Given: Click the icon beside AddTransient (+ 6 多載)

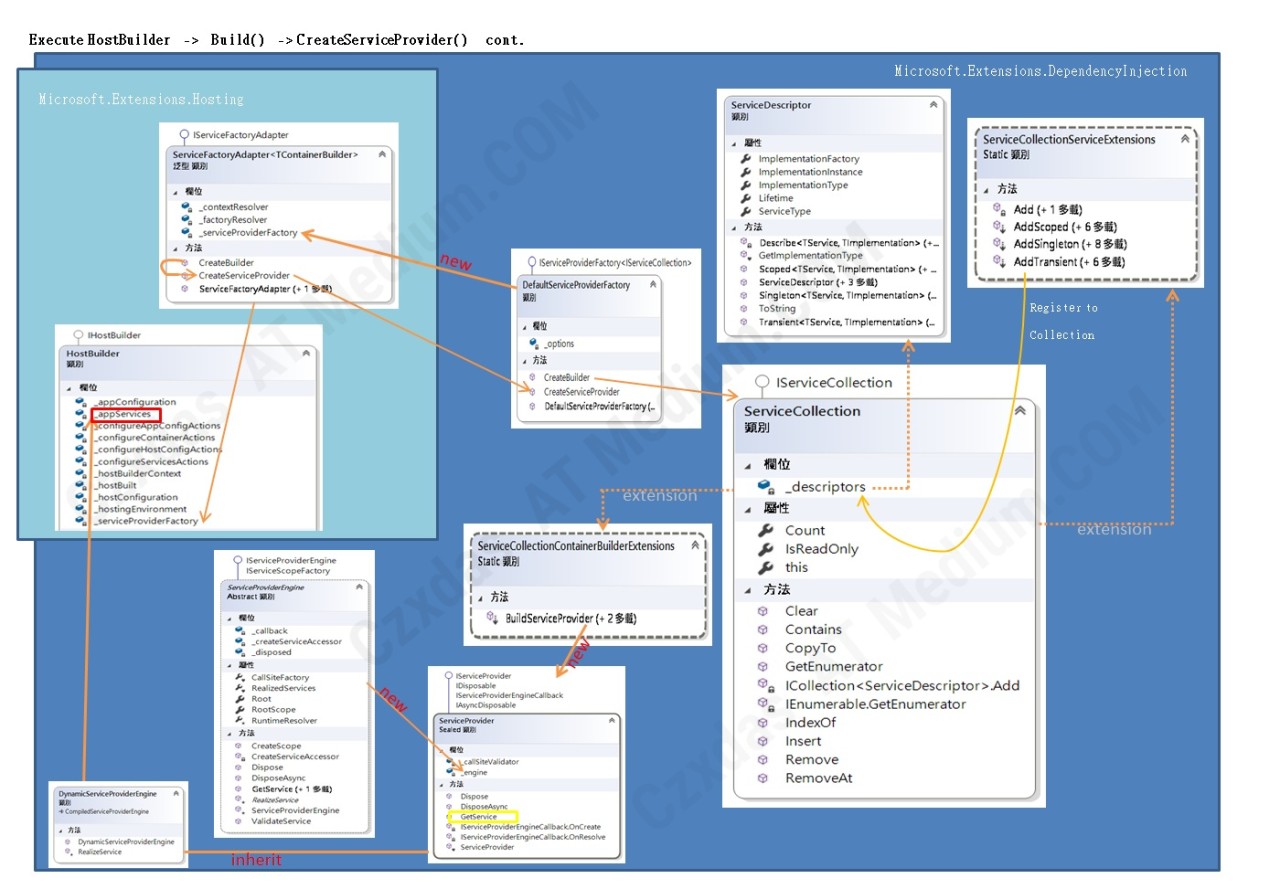Looking at the screenshot, I should click(998, 262).
